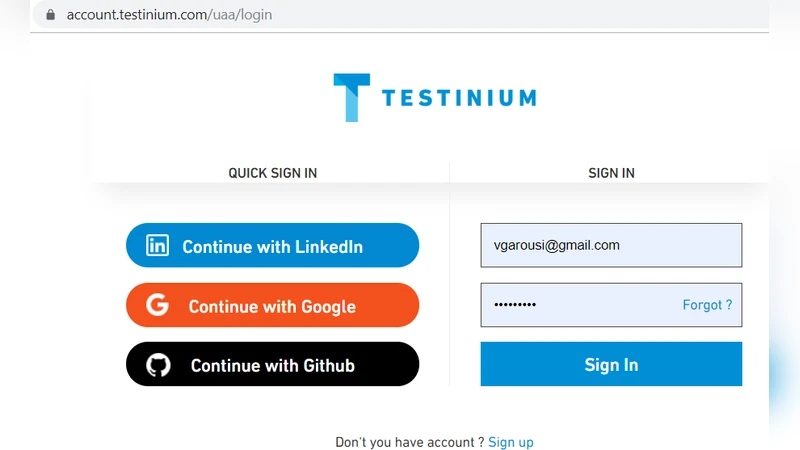Click the LinkedIn logo icon
This screenshot has height=450, width=800.
click(x=158, y=246)
